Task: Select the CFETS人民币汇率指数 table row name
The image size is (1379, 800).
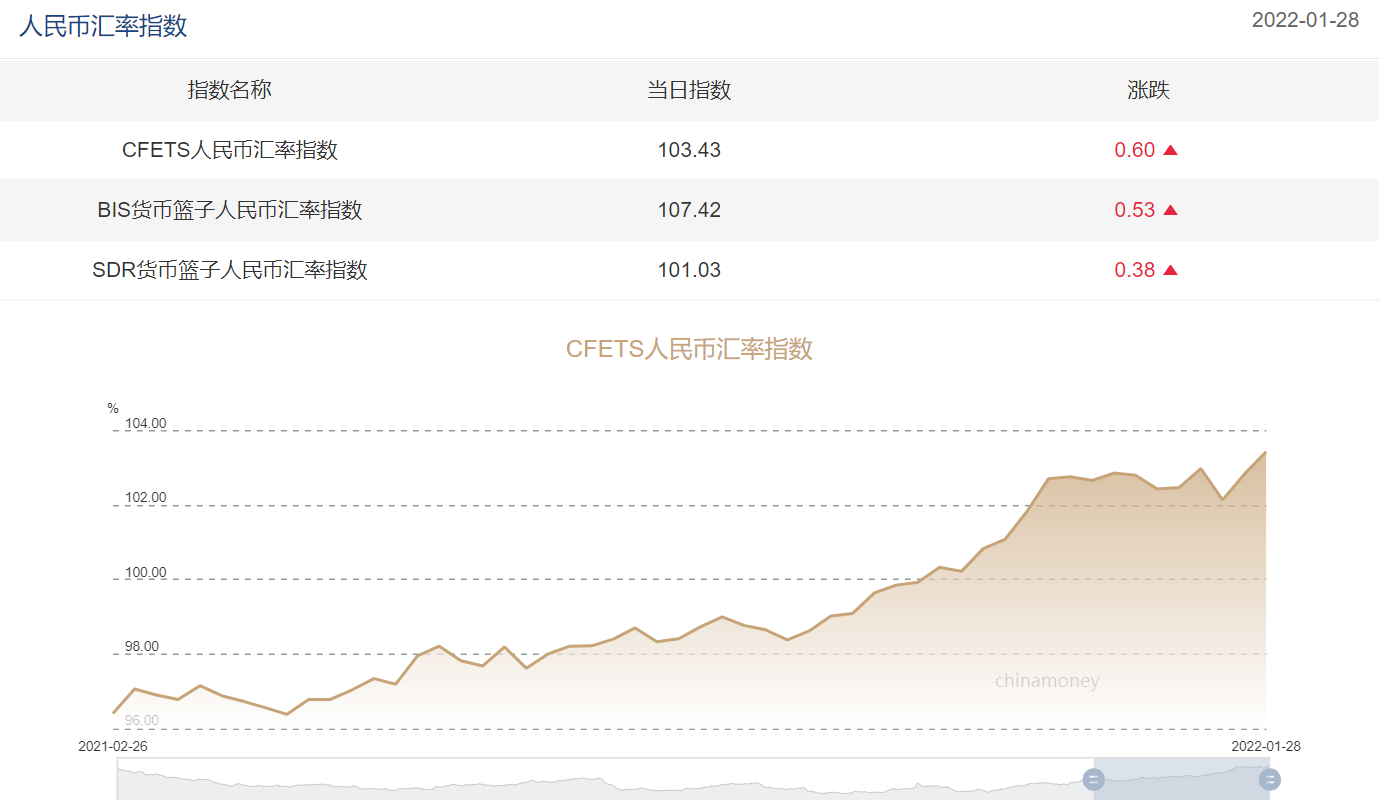Action: click(x=229, y=150)
